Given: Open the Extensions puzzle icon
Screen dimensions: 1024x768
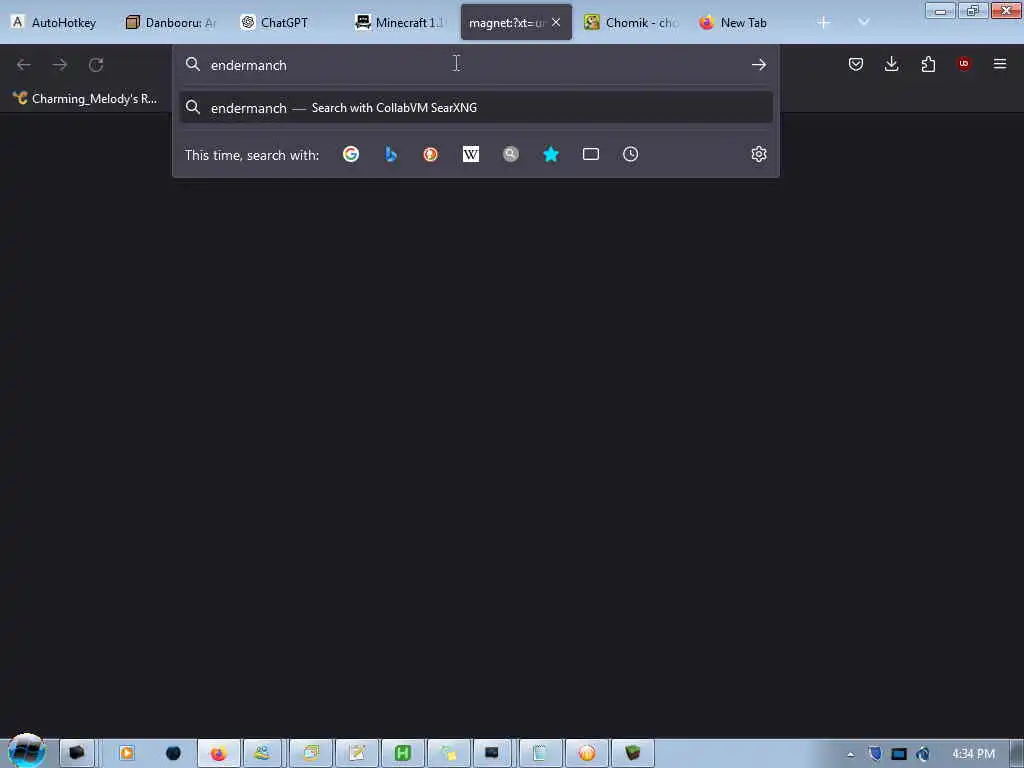Looking at the screenshot, I should pos(928,64).
